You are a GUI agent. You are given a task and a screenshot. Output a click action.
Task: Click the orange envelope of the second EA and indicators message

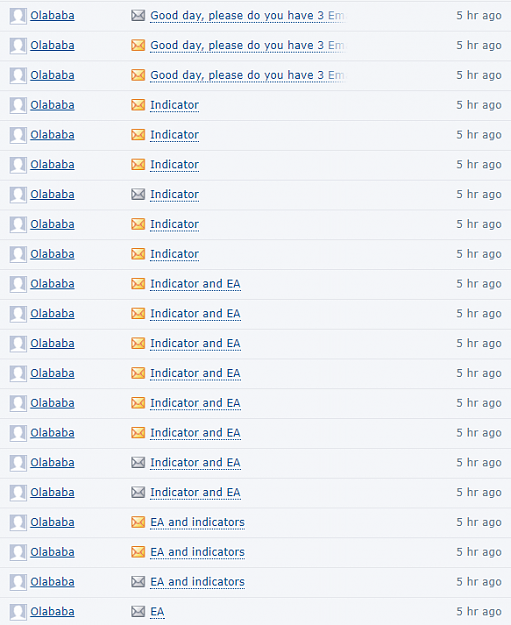[x=138, y=552]
